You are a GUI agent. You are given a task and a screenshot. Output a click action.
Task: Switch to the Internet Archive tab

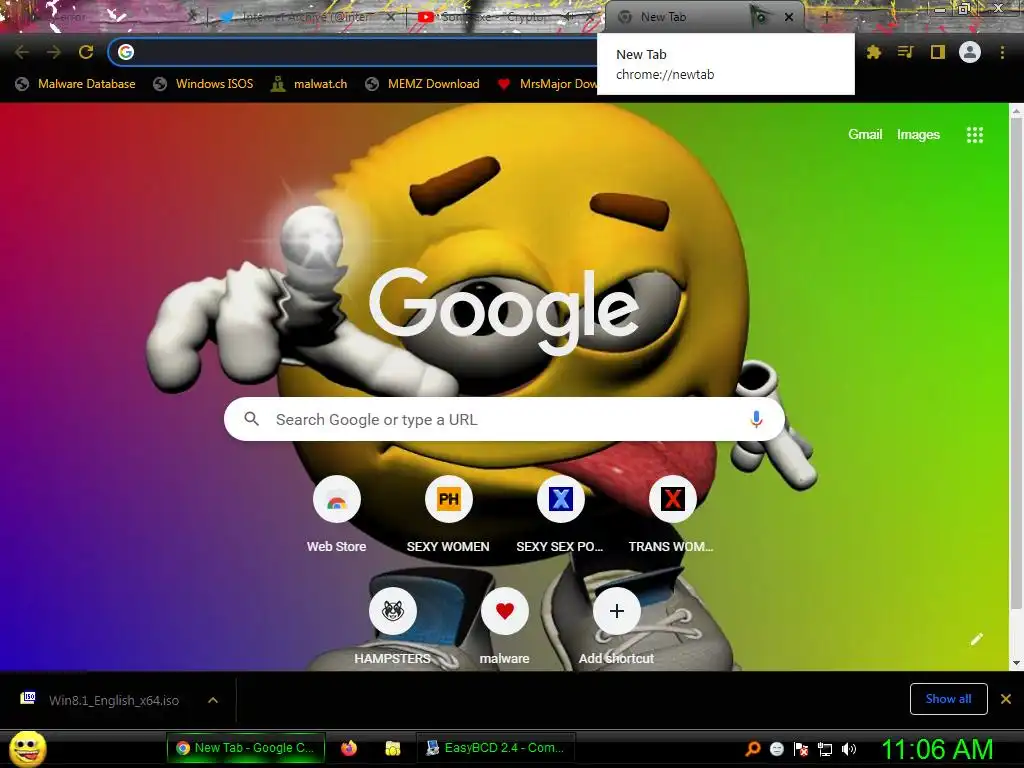[x=304, y=17]
